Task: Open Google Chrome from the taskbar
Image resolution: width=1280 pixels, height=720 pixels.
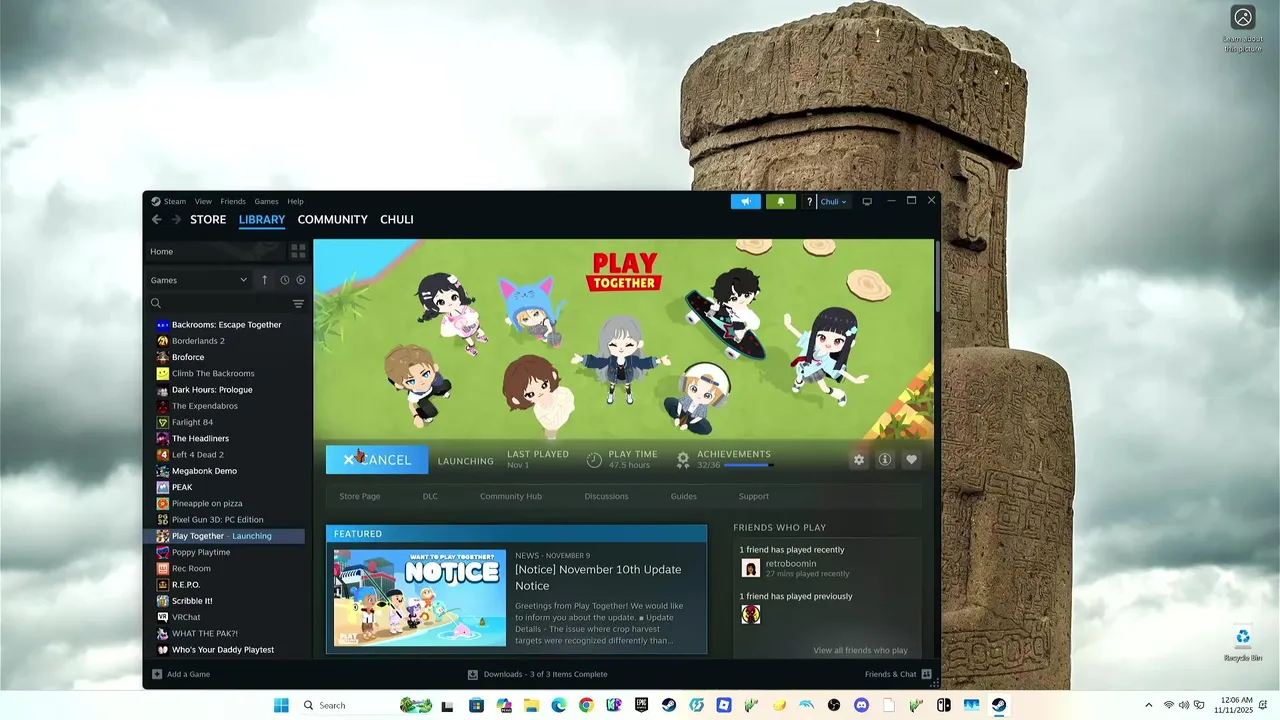Action: 586,705
